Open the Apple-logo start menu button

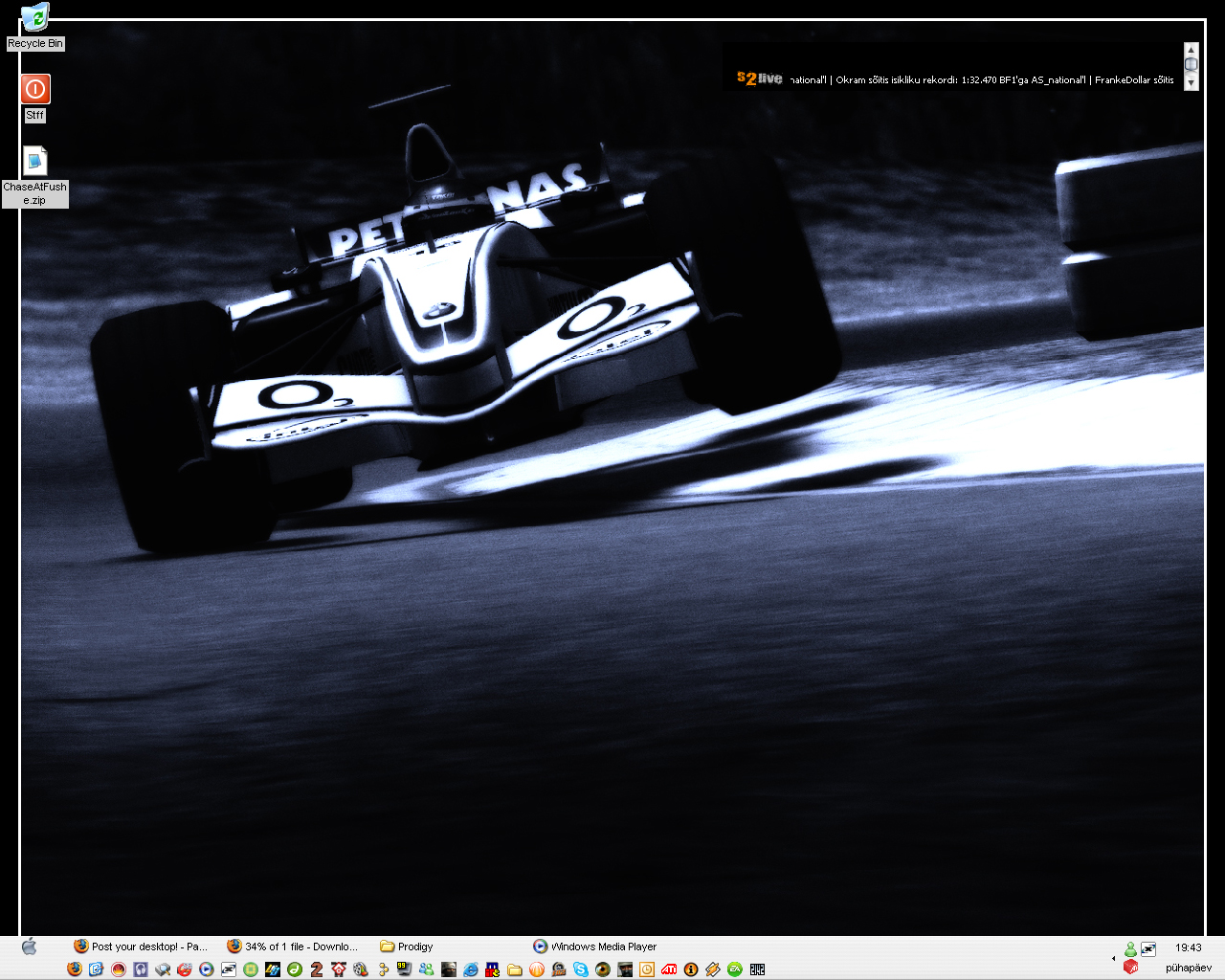click(29, 947)
